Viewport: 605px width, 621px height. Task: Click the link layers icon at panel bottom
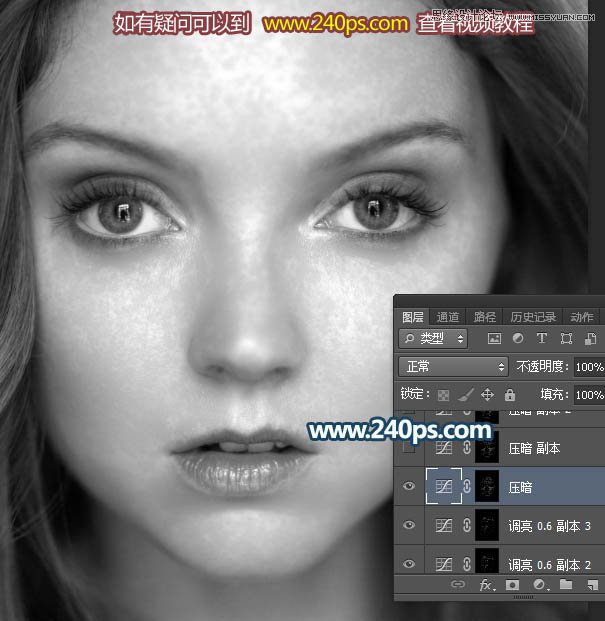click(458, 584)
